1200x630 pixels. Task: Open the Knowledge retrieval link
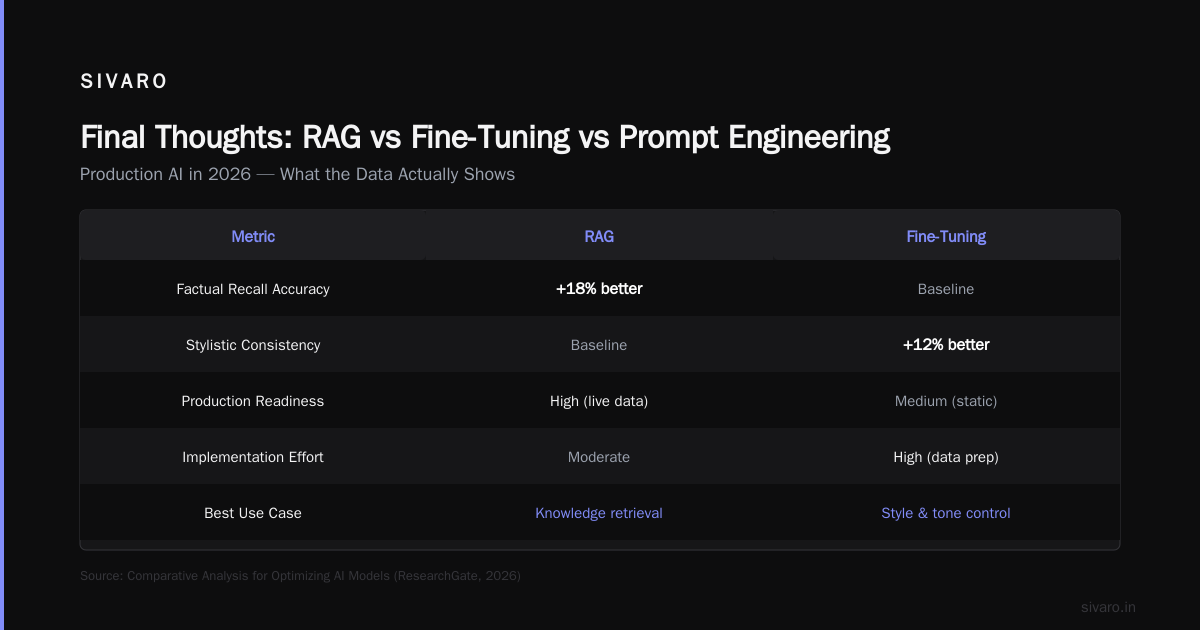599,513
